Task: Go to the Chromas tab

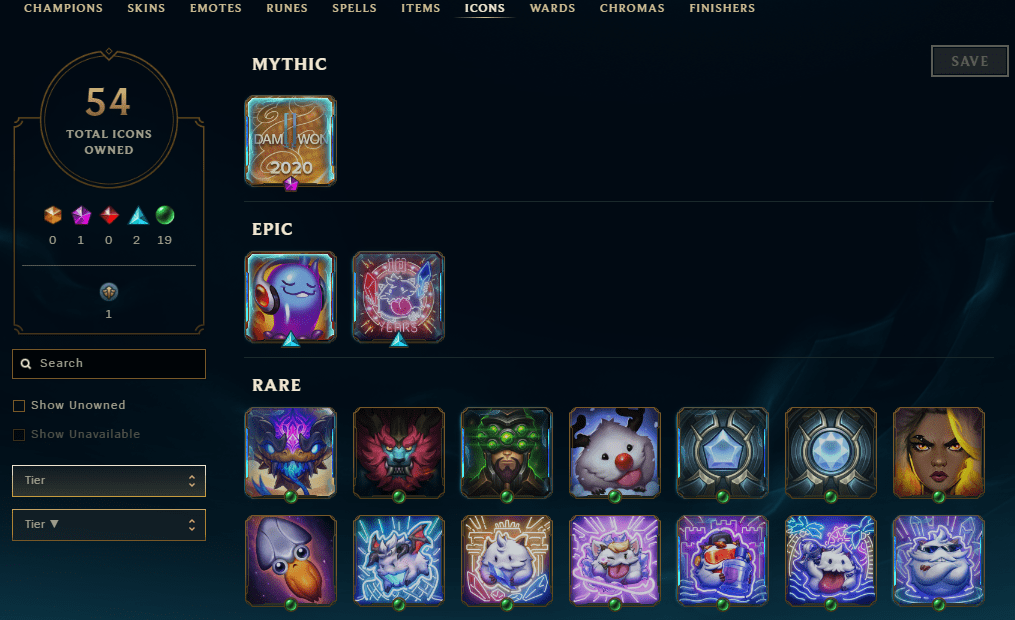Action: coord(632,8)
